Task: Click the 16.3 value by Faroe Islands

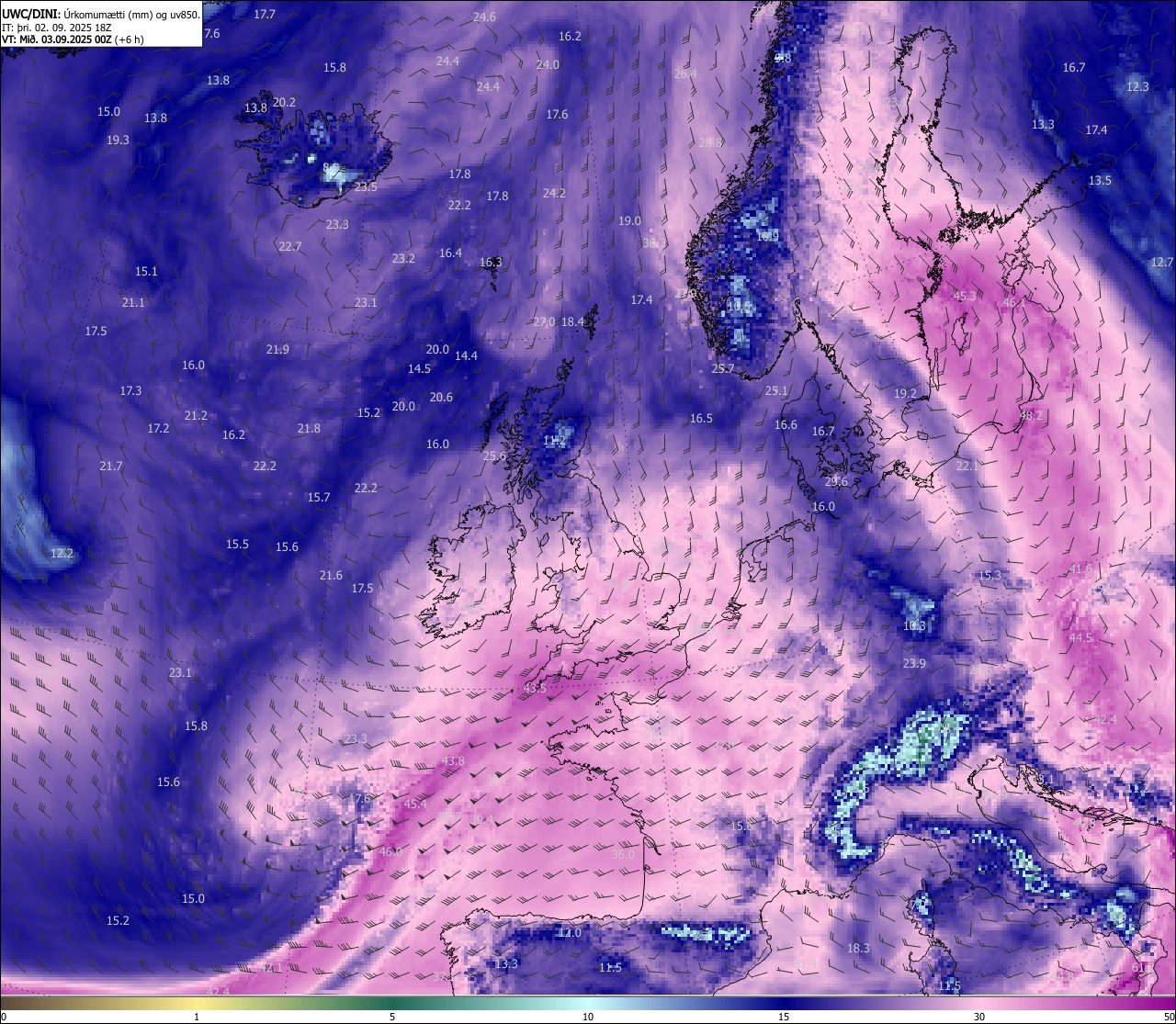Action: tap(491, 262)
